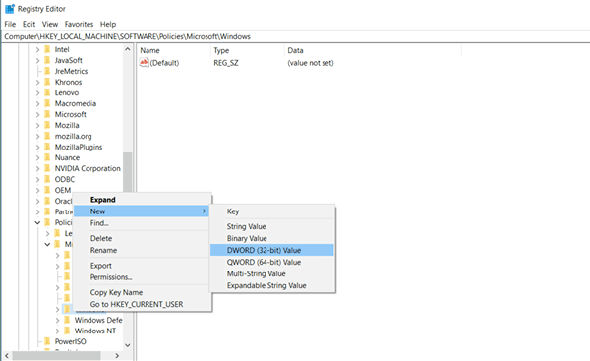Choose Rename in the context menu

[x=141, y=250]
